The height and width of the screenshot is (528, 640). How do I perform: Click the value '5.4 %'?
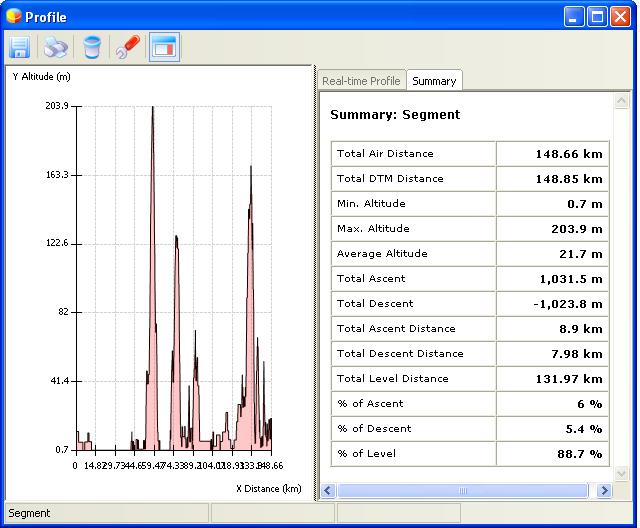584,429
